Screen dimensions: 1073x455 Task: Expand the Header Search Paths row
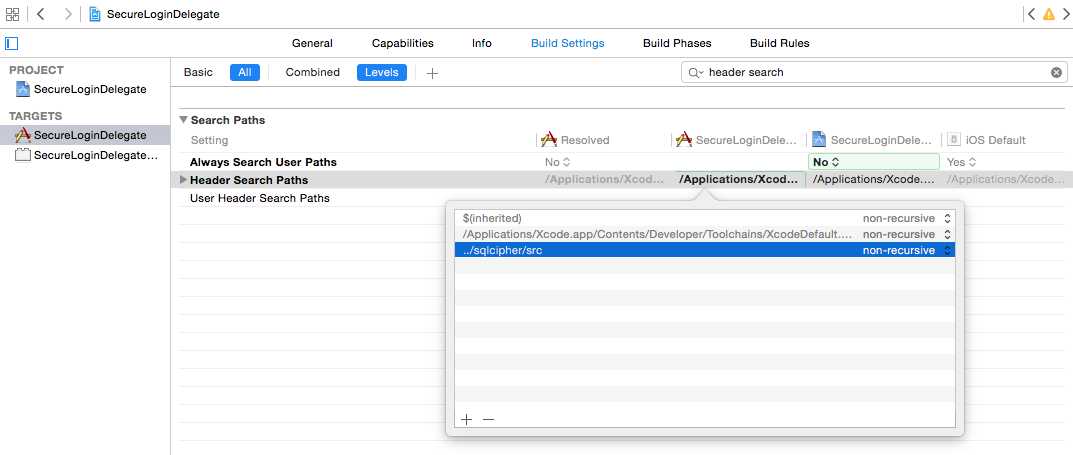pos(183,180)
